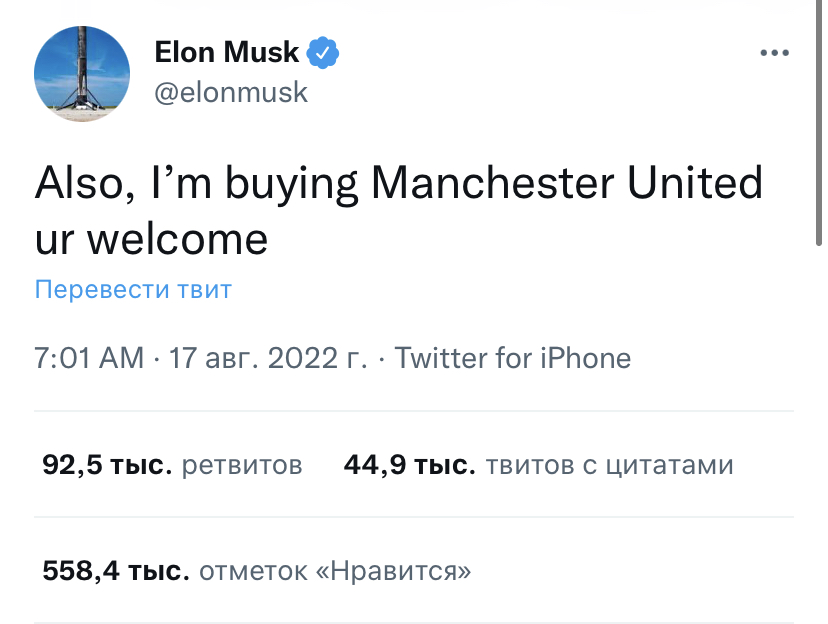828x624 pixels.
Task: Click the 44,9 тыс. quote tweets number
Action: [x=409, y=465]
